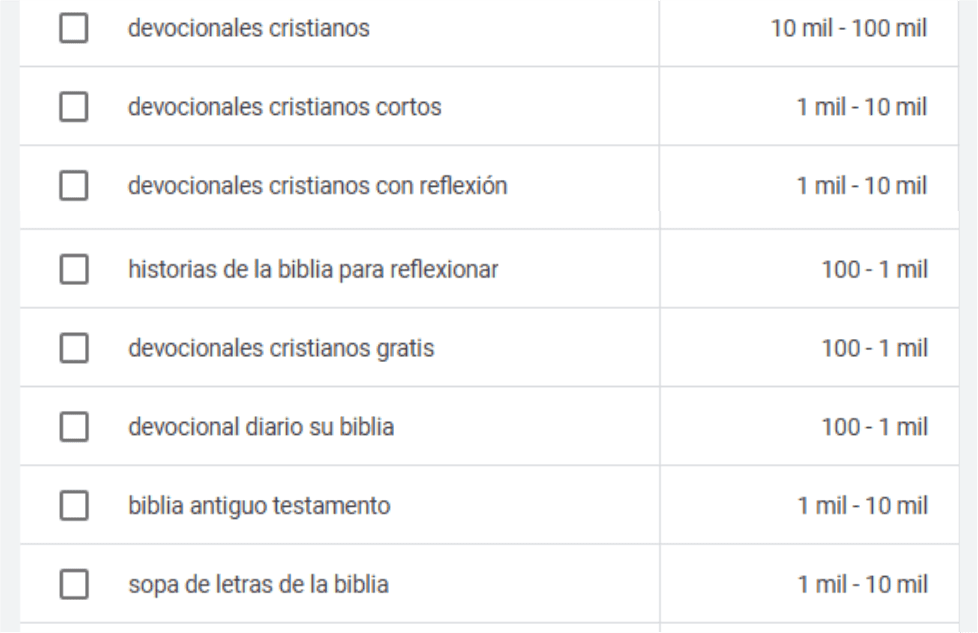Tick 'devocionales cristianos con reflexión' checkbox

click(72, 186)
